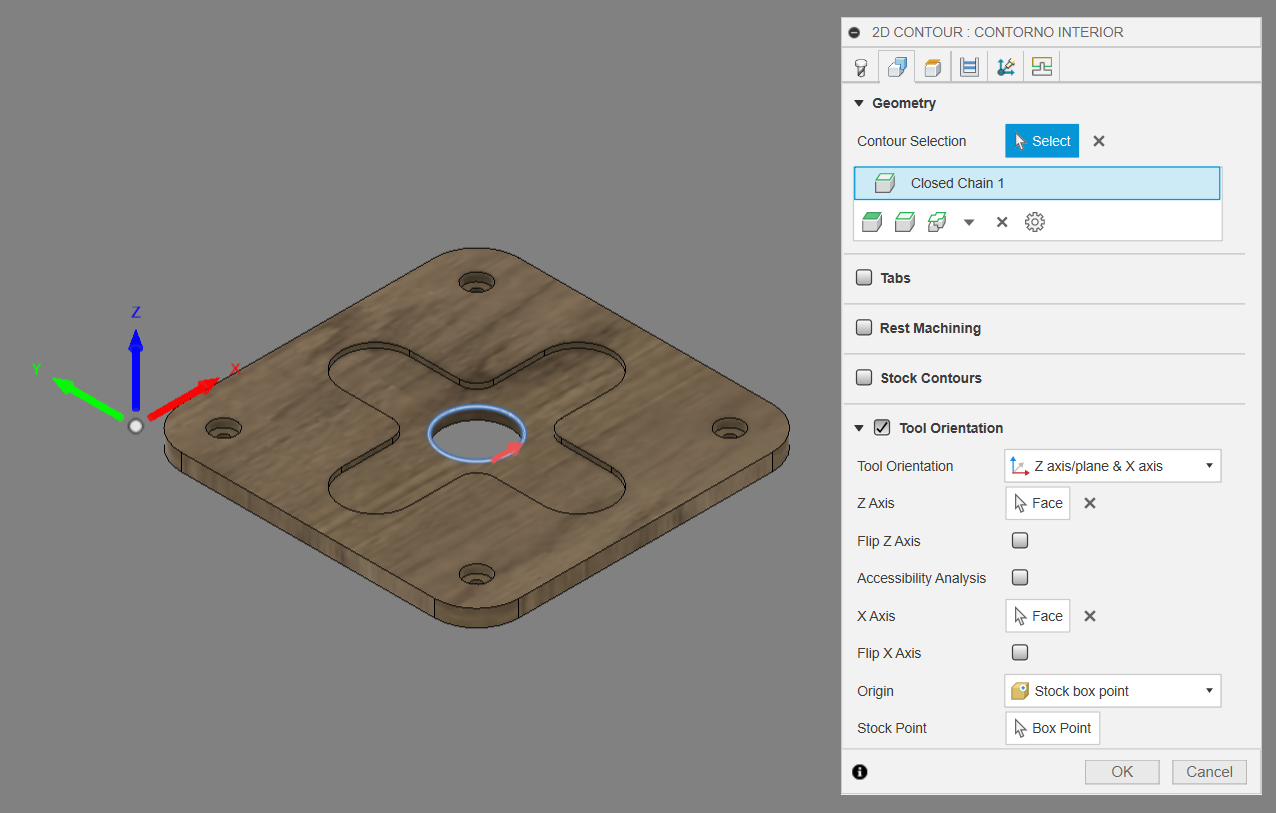This screenshot has height=813, width=1276.
Task: Open the chain options dropdown arrow
Action: coord(969,222)
